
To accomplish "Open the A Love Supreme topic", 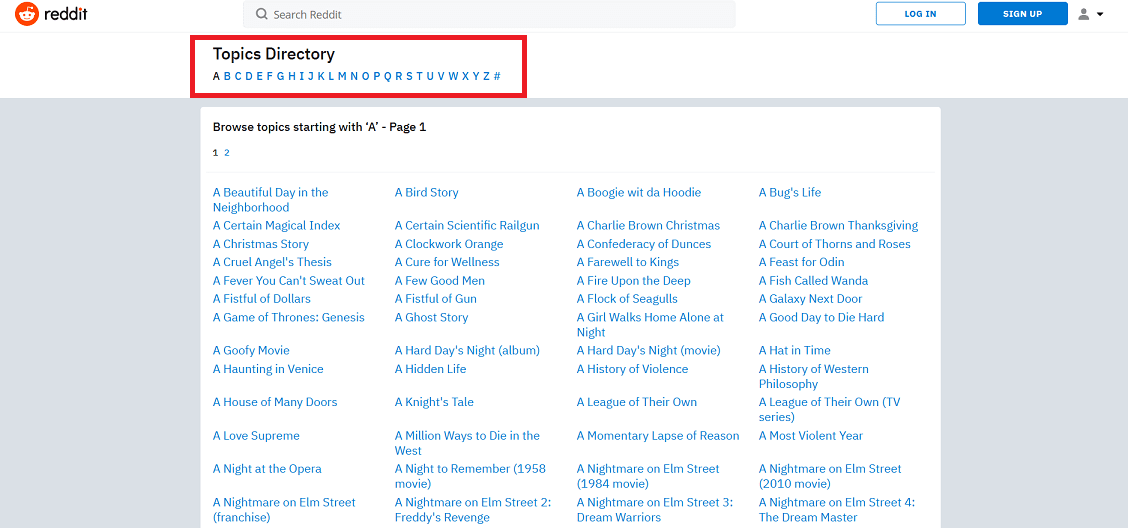I will pos(256,436).
